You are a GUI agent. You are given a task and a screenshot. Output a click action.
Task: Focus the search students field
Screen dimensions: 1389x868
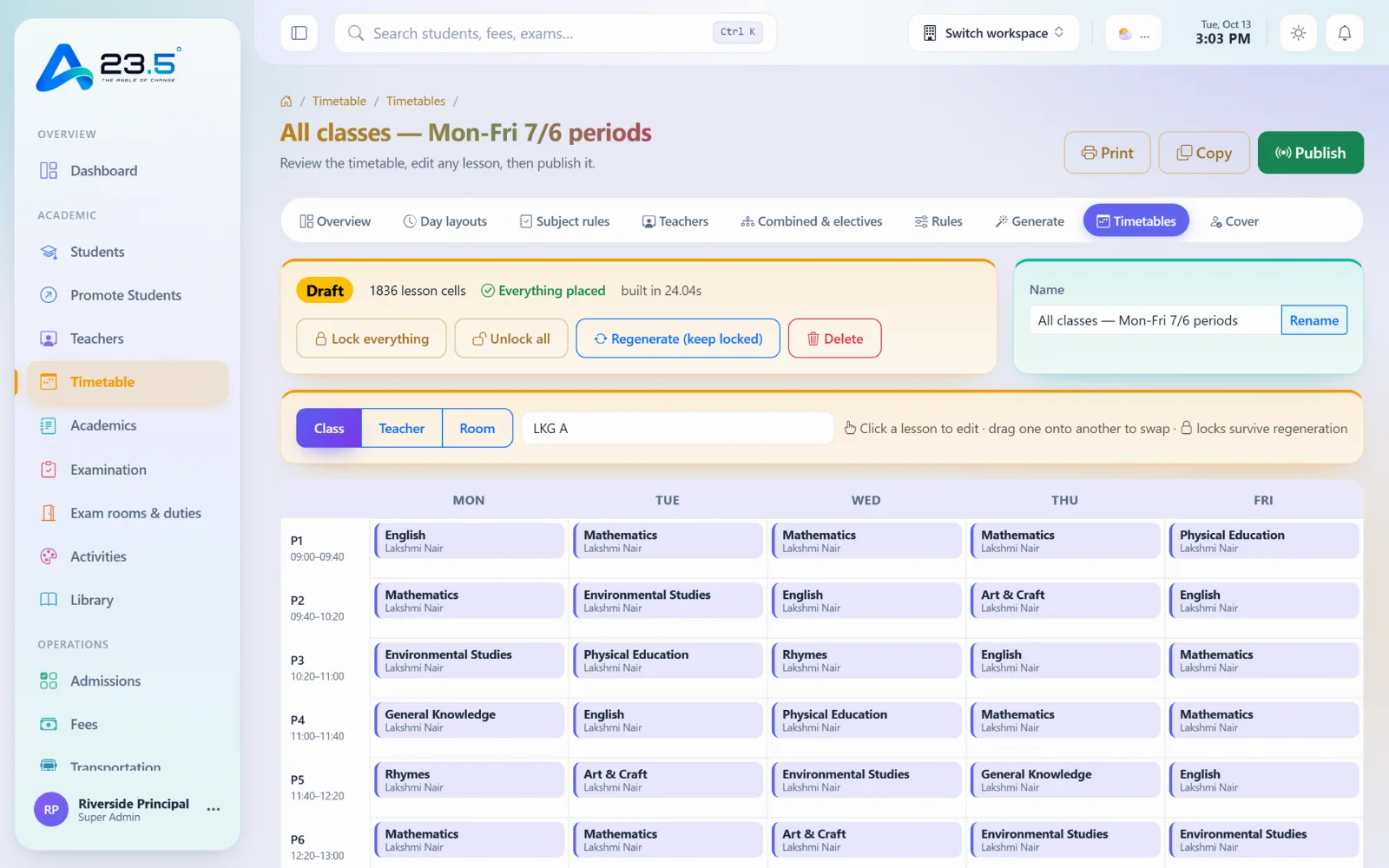pyautogui.click(x=556, y=33)
